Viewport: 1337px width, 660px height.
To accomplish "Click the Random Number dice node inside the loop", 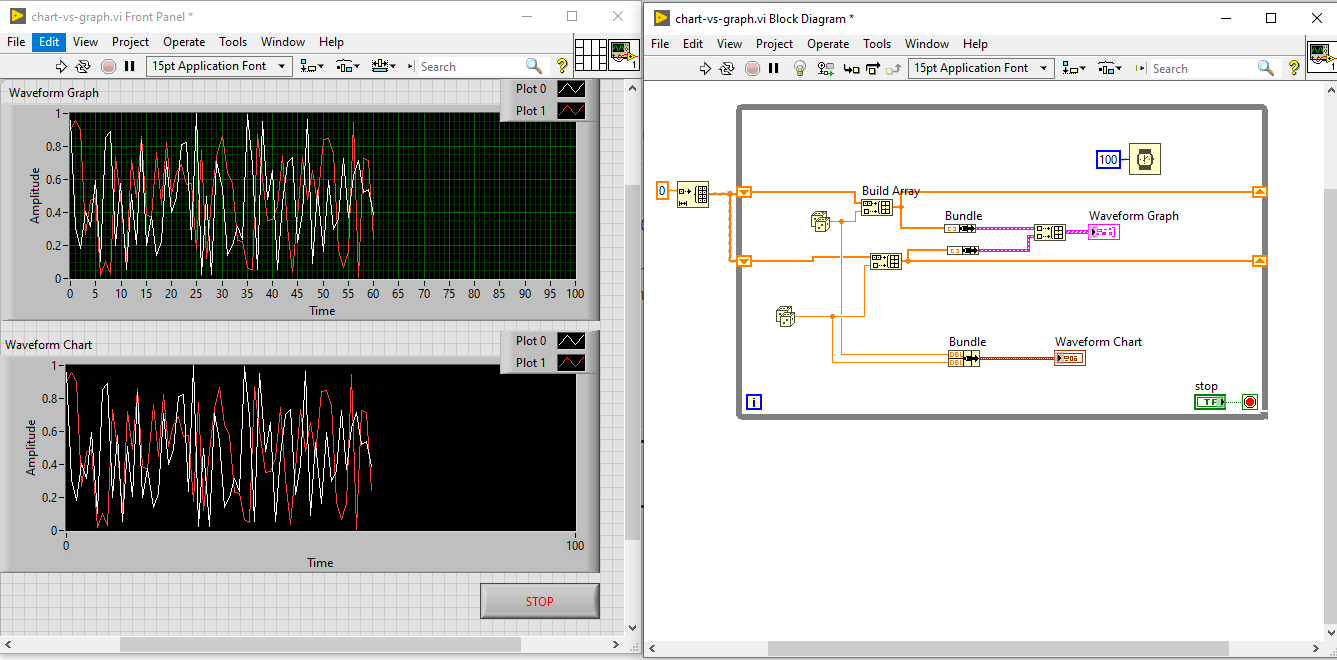I will [x=820, y=222].
